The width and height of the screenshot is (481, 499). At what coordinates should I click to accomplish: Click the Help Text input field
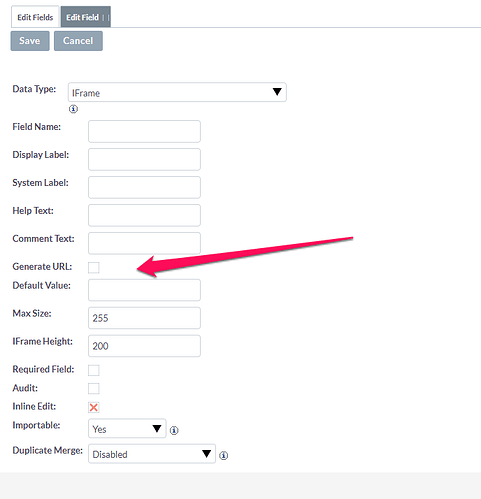[x=144, y=215]
